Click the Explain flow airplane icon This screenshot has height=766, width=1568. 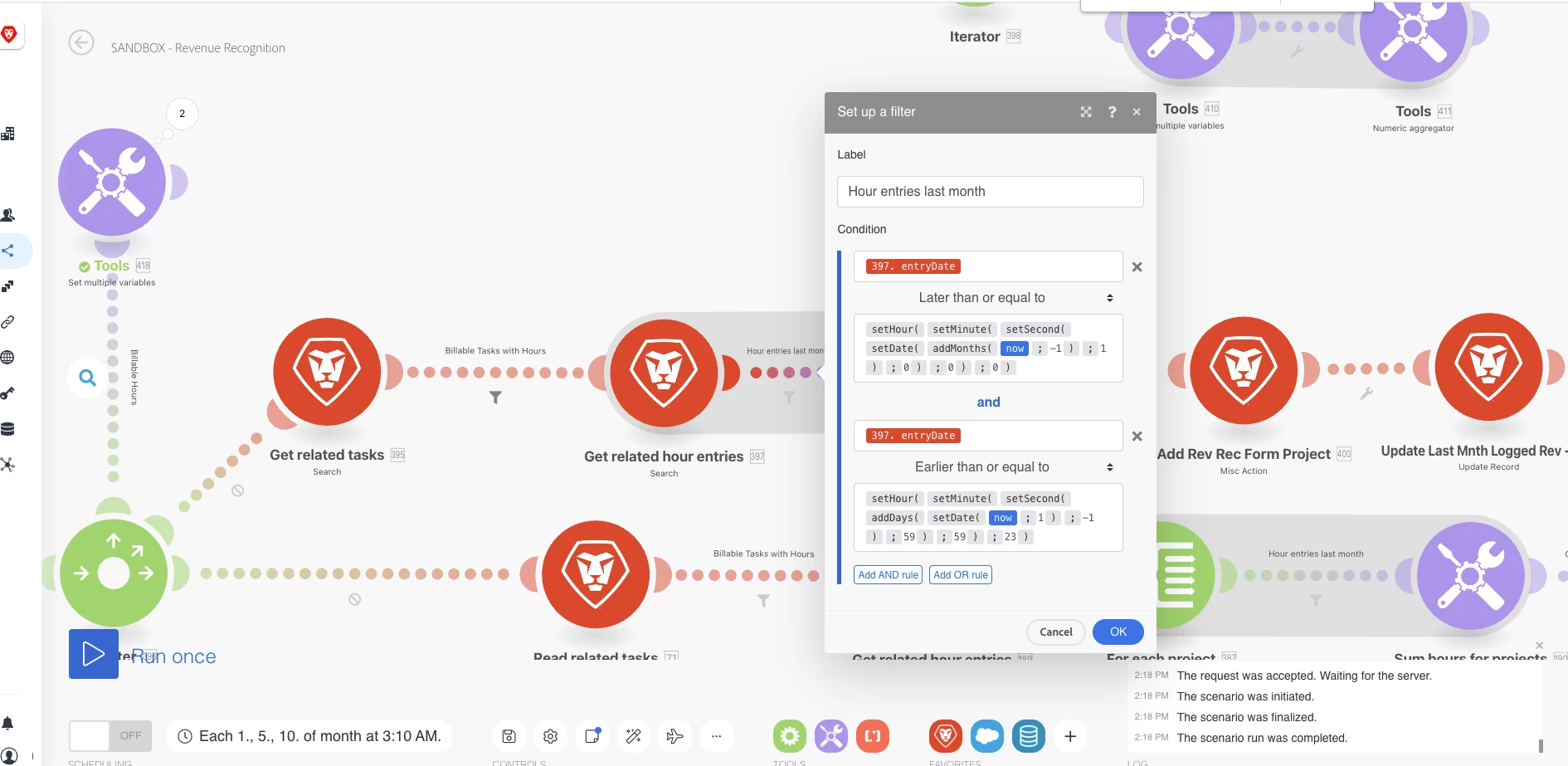(x=674, y=736)
